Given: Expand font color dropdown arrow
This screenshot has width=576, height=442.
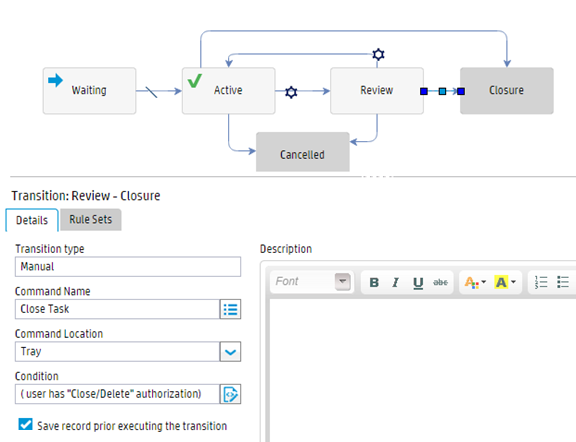Looking at the screenshot, I should [x=483, y=282].
